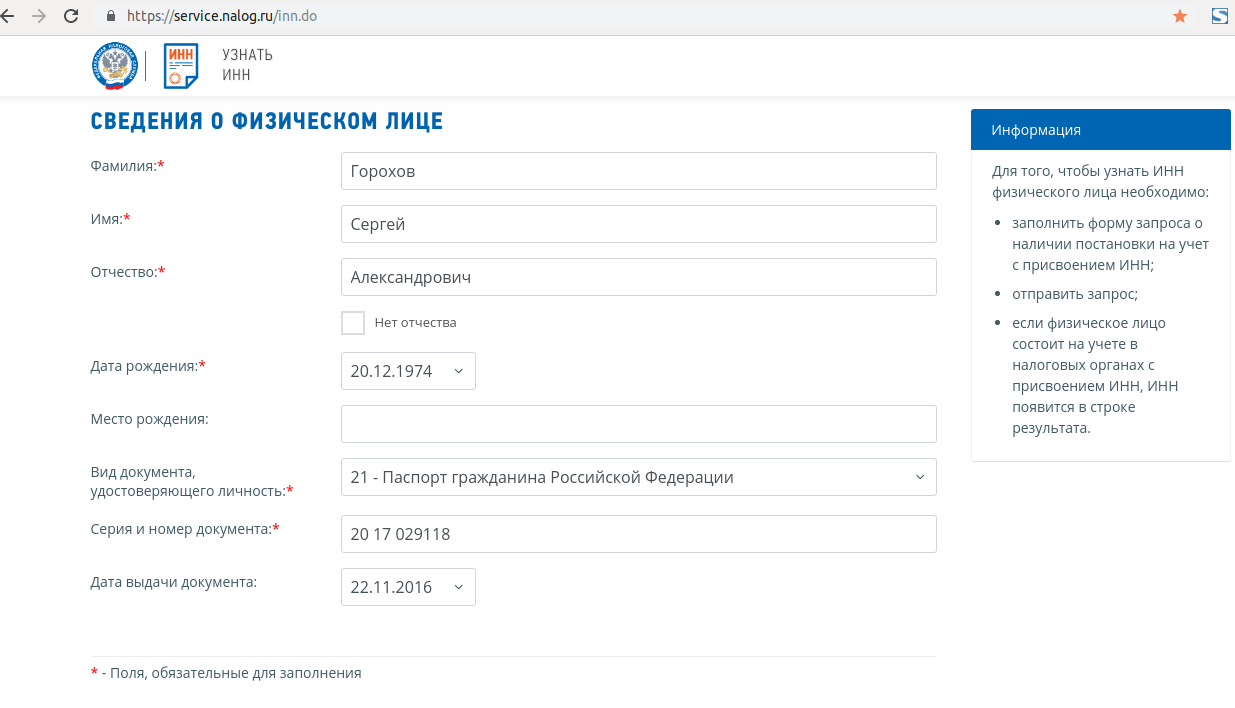The height and width of the screenshot is (708, 1235).
Task: Click the Фамилия field containing Горохов
Action: point(638,171)
